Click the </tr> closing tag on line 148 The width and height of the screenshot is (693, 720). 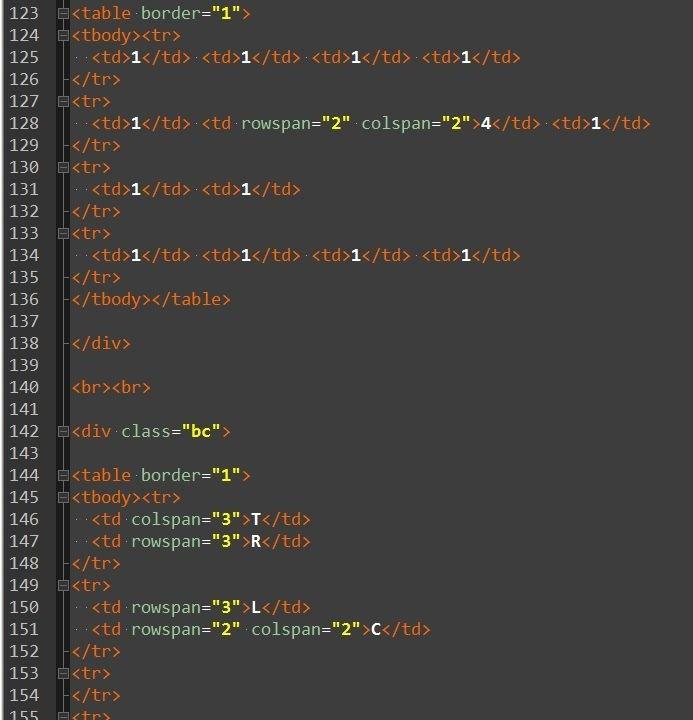point(96,563)
